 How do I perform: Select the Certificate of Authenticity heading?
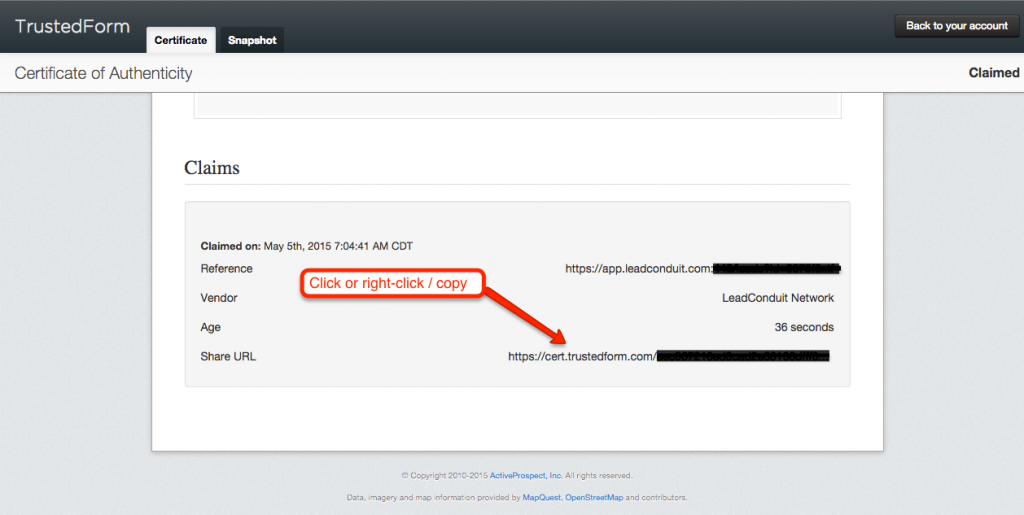pos(103,73)
